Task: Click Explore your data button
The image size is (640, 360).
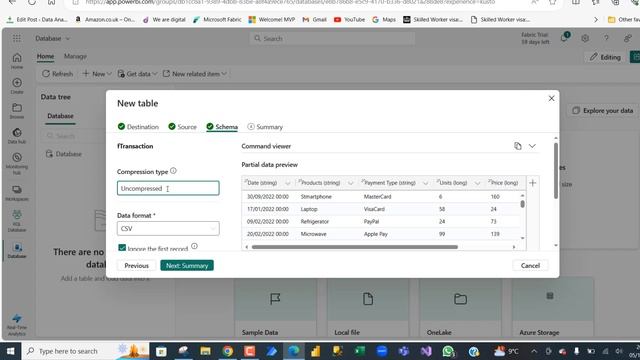Action: (x=602, y=111)
